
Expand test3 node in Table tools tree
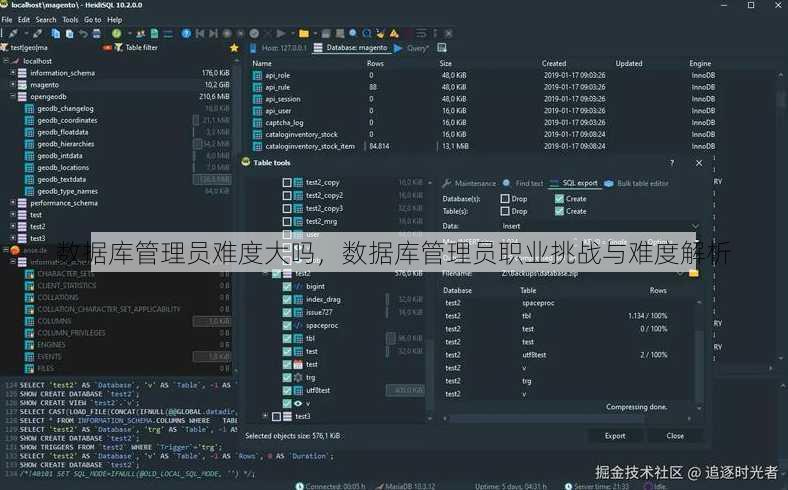265,416
